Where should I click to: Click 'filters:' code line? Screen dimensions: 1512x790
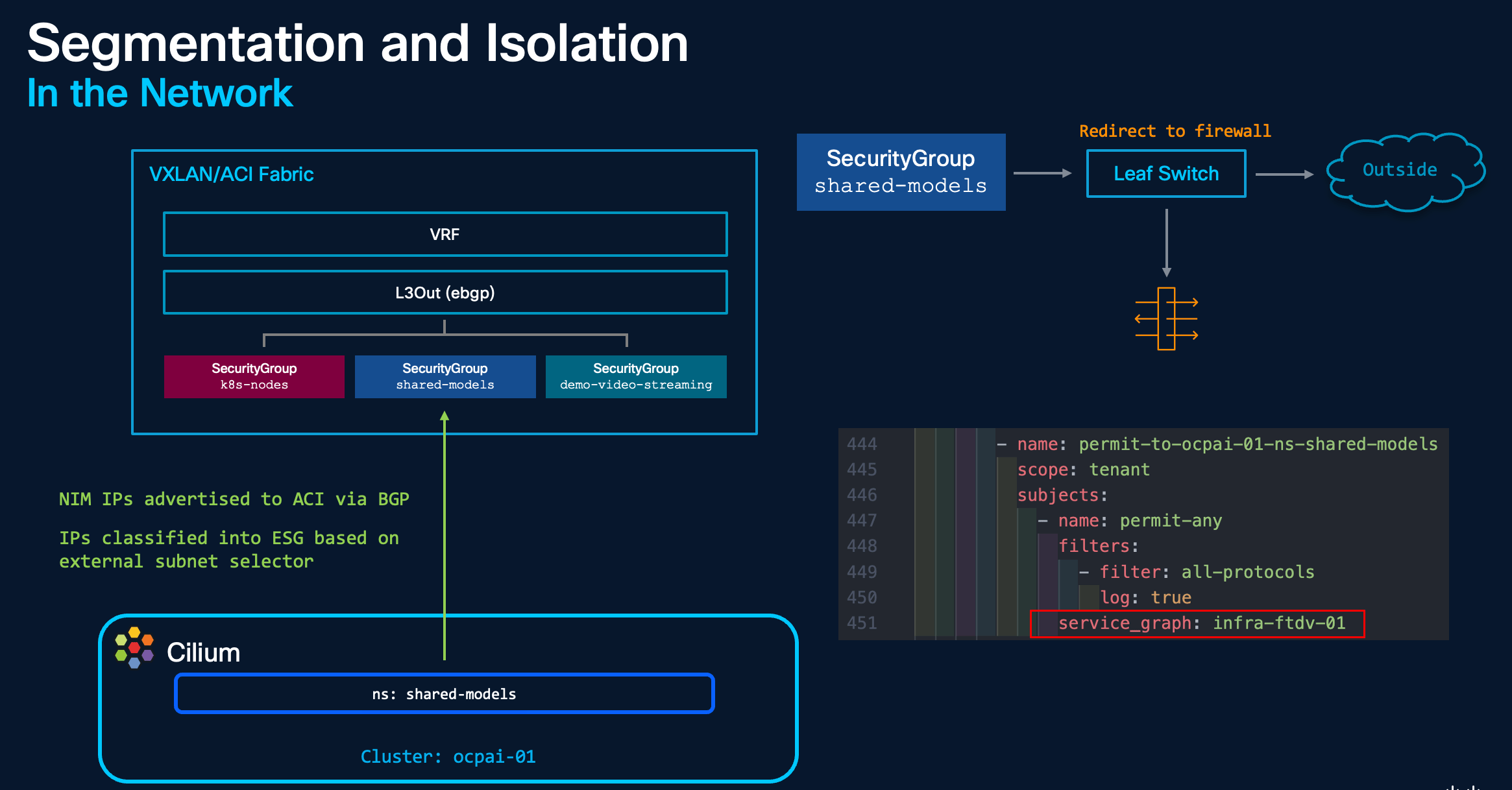coord(1099,546)
